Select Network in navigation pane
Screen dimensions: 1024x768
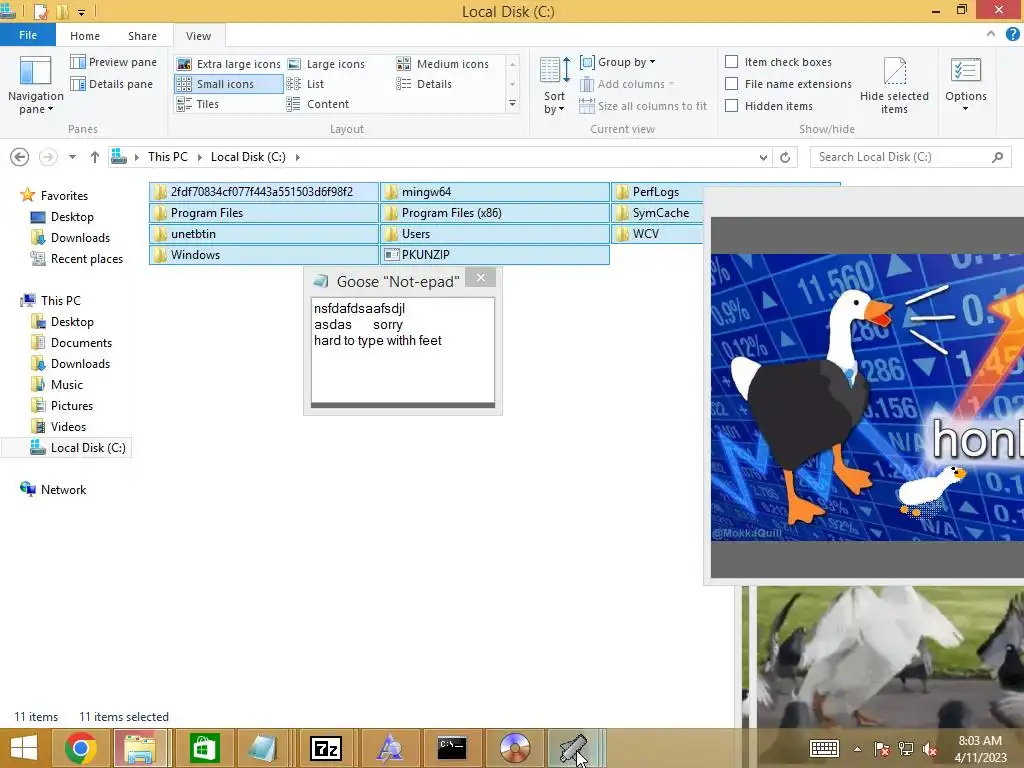pyautogui.click(x=54, y=490)
